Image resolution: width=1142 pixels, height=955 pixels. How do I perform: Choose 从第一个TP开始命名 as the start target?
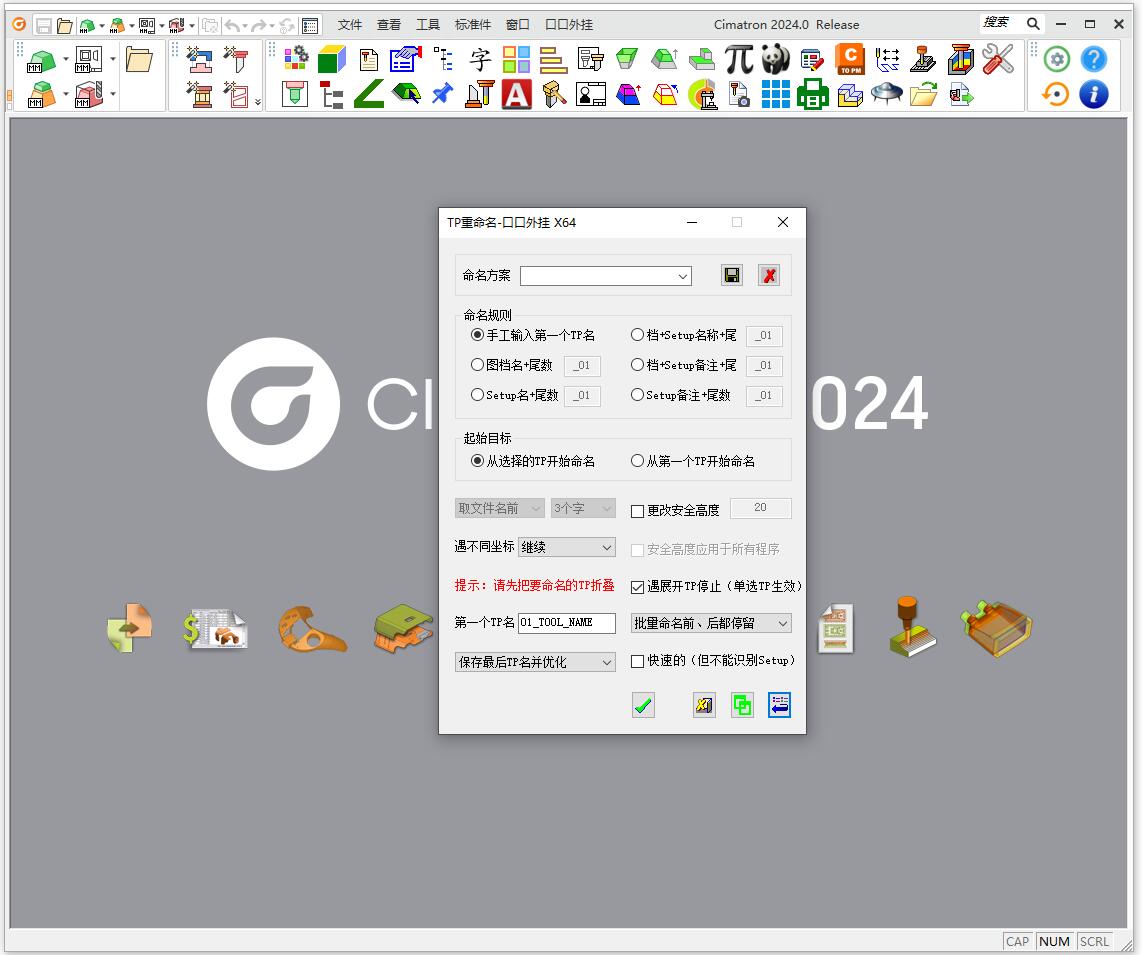(x=638, y=462)
